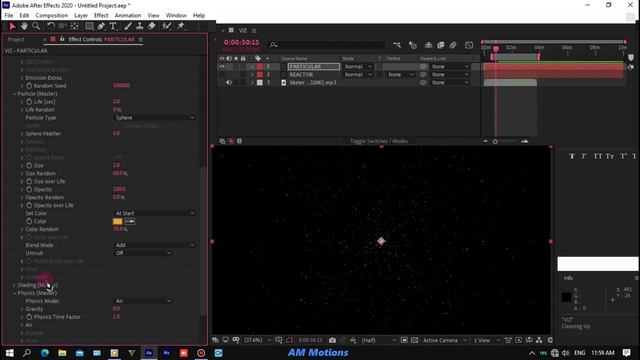Viewport: 640px width, 360px height.
Task: Hide the PARTICULAR layer eye
Action: tap(222, 67)
